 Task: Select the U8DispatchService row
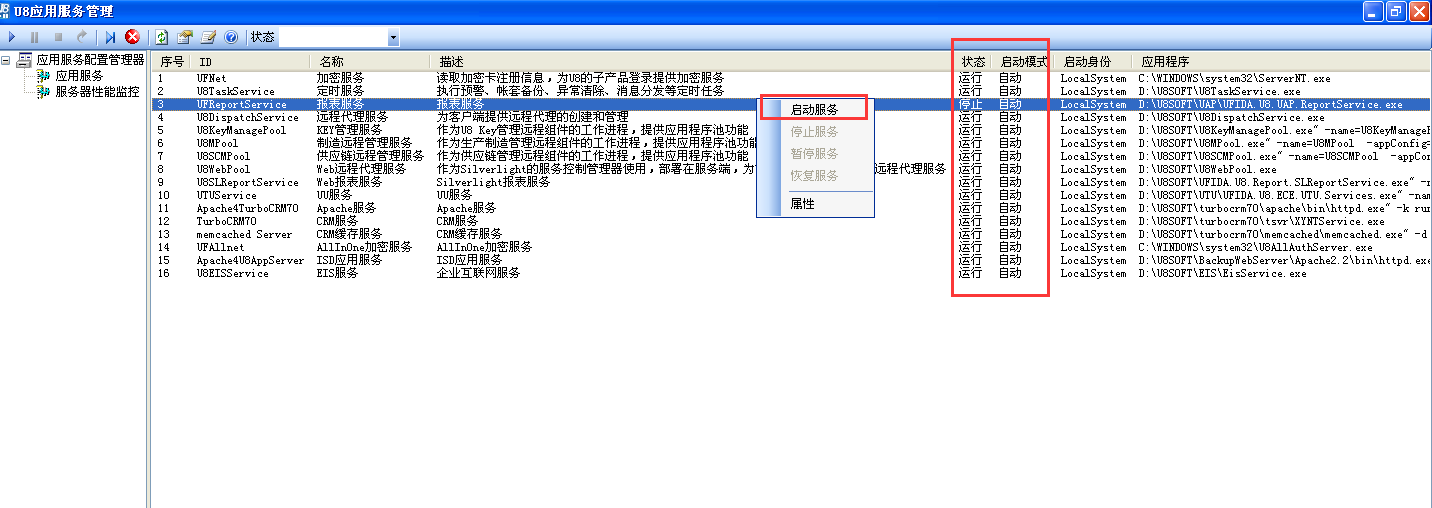tap(792, 117)
